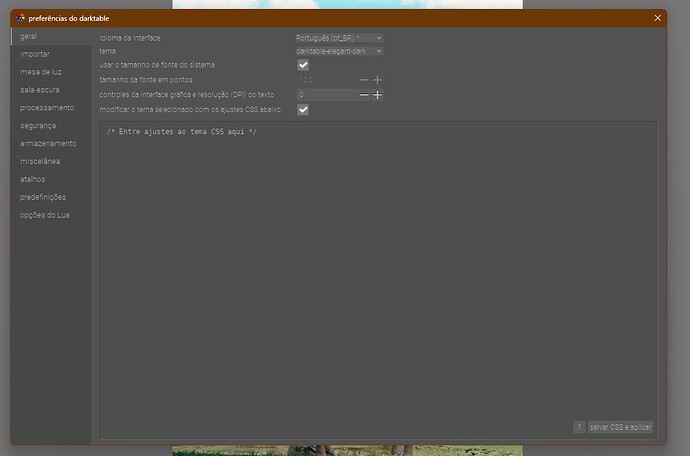Click the DPI resolution input field
This screenshot has height=456, width=690.
point(327,95)
